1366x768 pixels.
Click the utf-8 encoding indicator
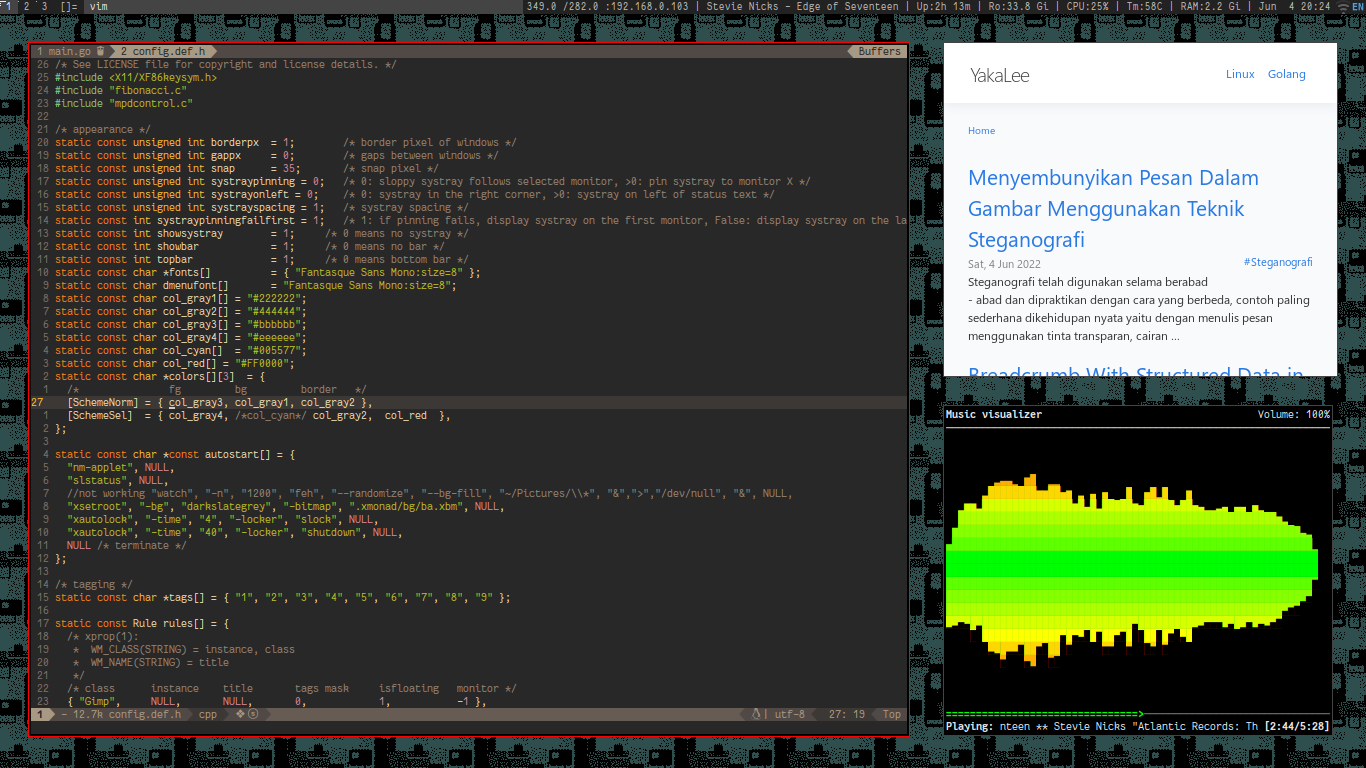click(x=789, y=715)
